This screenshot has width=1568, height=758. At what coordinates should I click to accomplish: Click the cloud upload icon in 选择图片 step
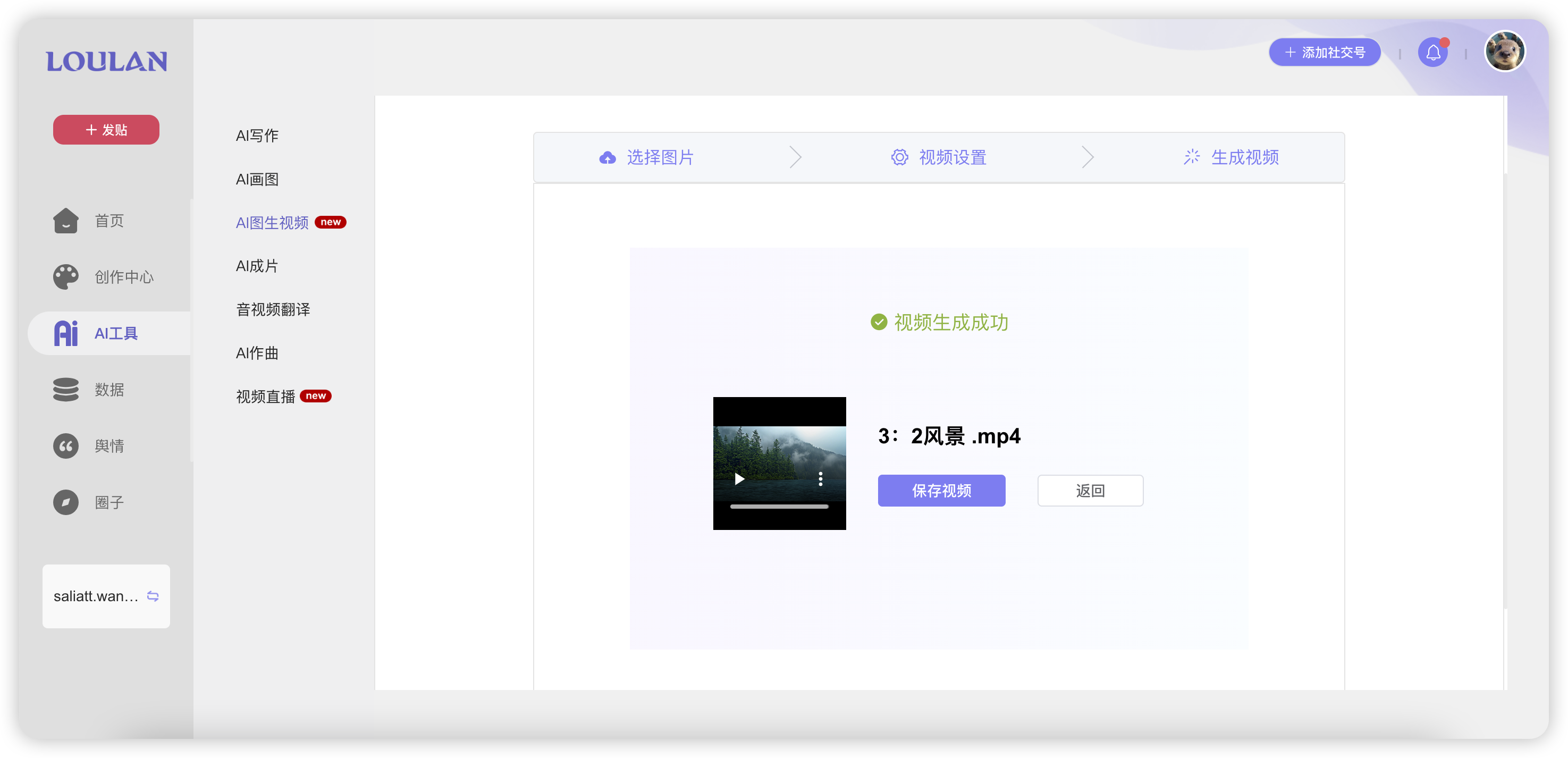608,158
